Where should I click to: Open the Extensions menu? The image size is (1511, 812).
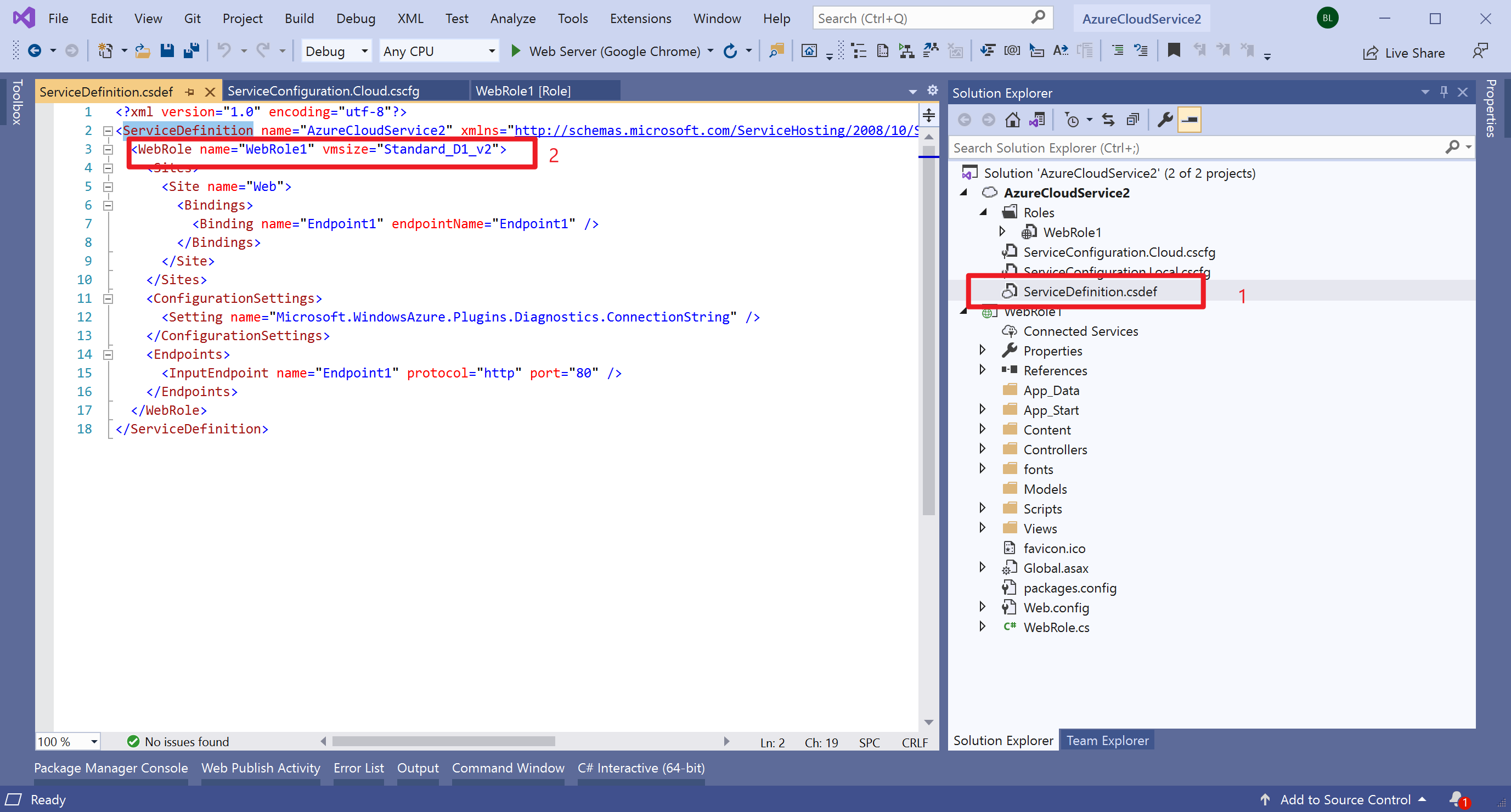tap(640, 18)
